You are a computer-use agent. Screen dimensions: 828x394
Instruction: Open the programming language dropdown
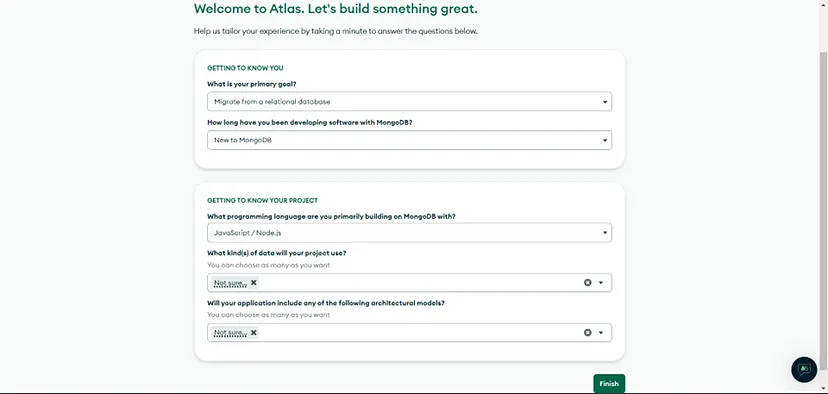(409, 232)
